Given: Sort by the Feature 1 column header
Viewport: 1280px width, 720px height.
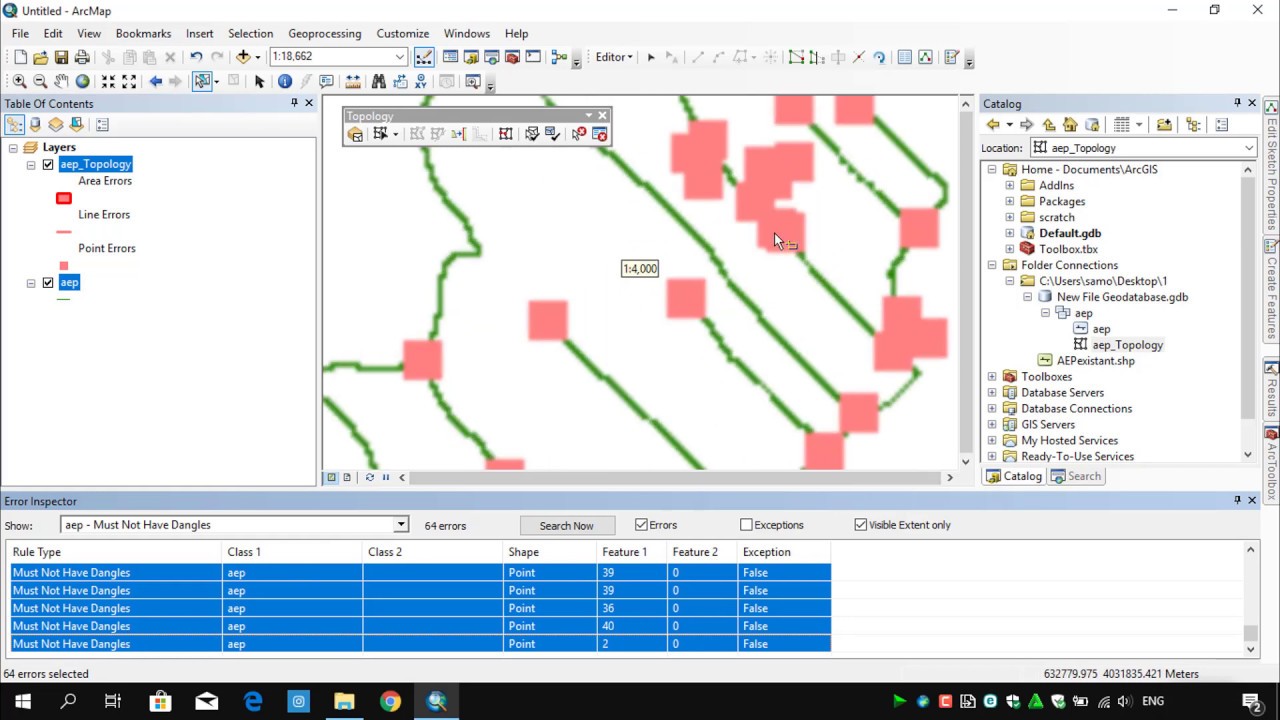Looking at the screenshot, I should click(631, 552).
